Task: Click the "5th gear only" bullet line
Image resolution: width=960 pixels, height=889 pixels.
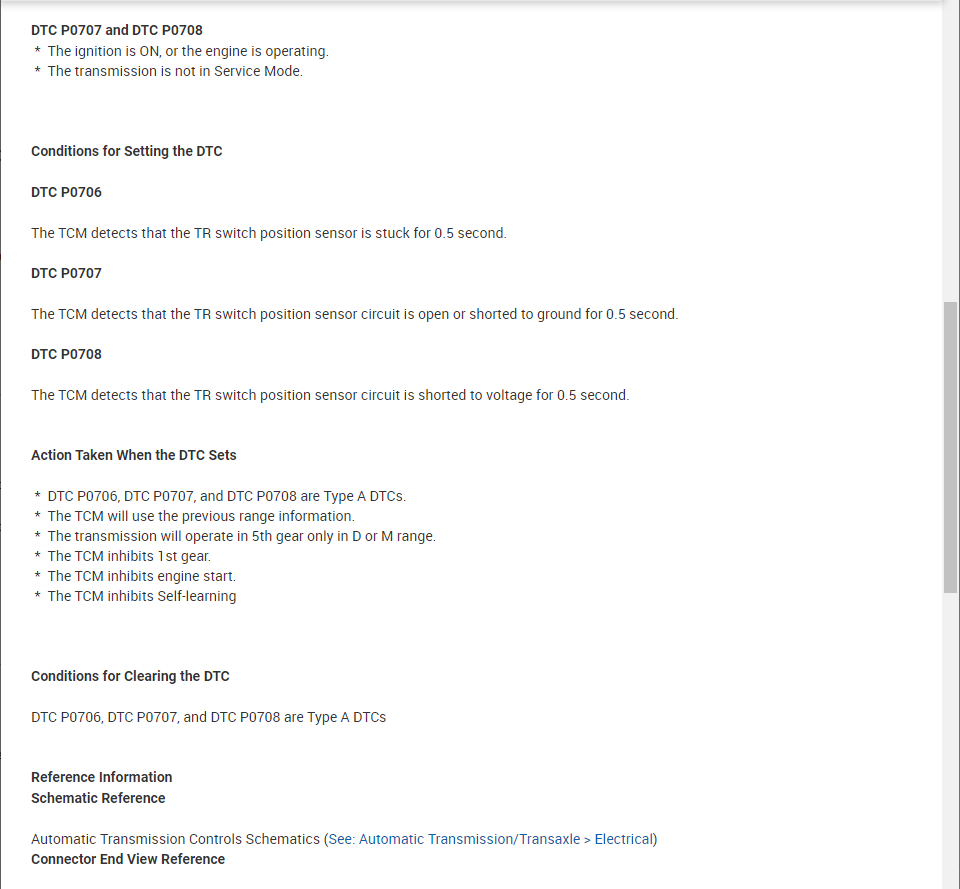Action: coord(241,536)
